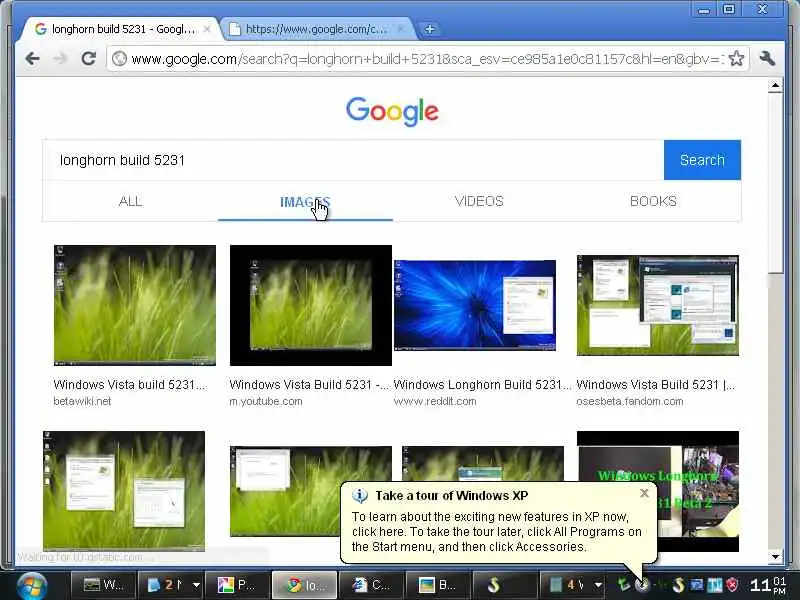Screen dimensions: 800x600
Task: Click the site info globe icon in address bar
Action: (119, 59)
